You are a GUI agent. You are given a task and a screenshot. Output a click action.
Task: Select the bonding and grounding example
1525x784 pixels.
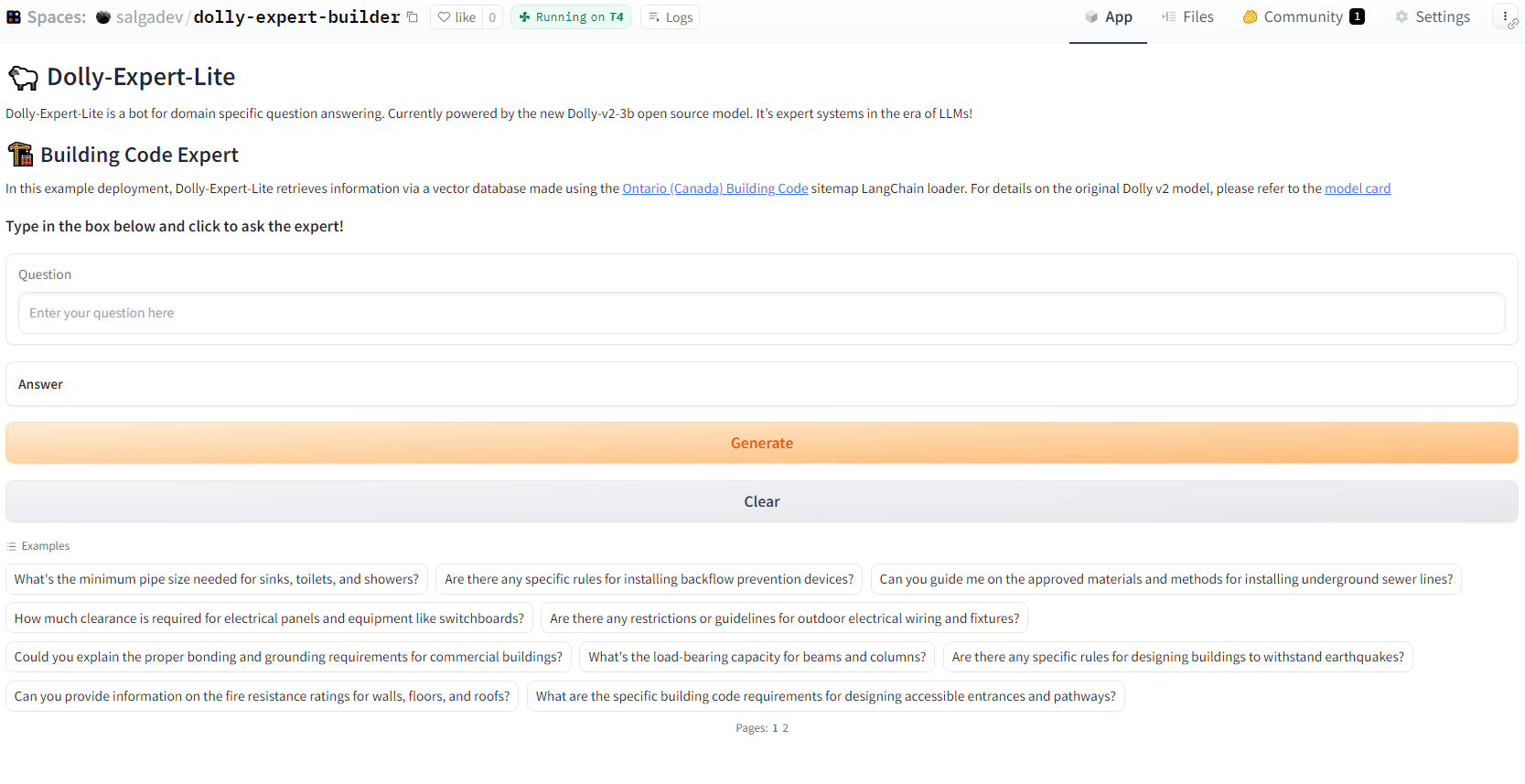(x=288, y=657)
